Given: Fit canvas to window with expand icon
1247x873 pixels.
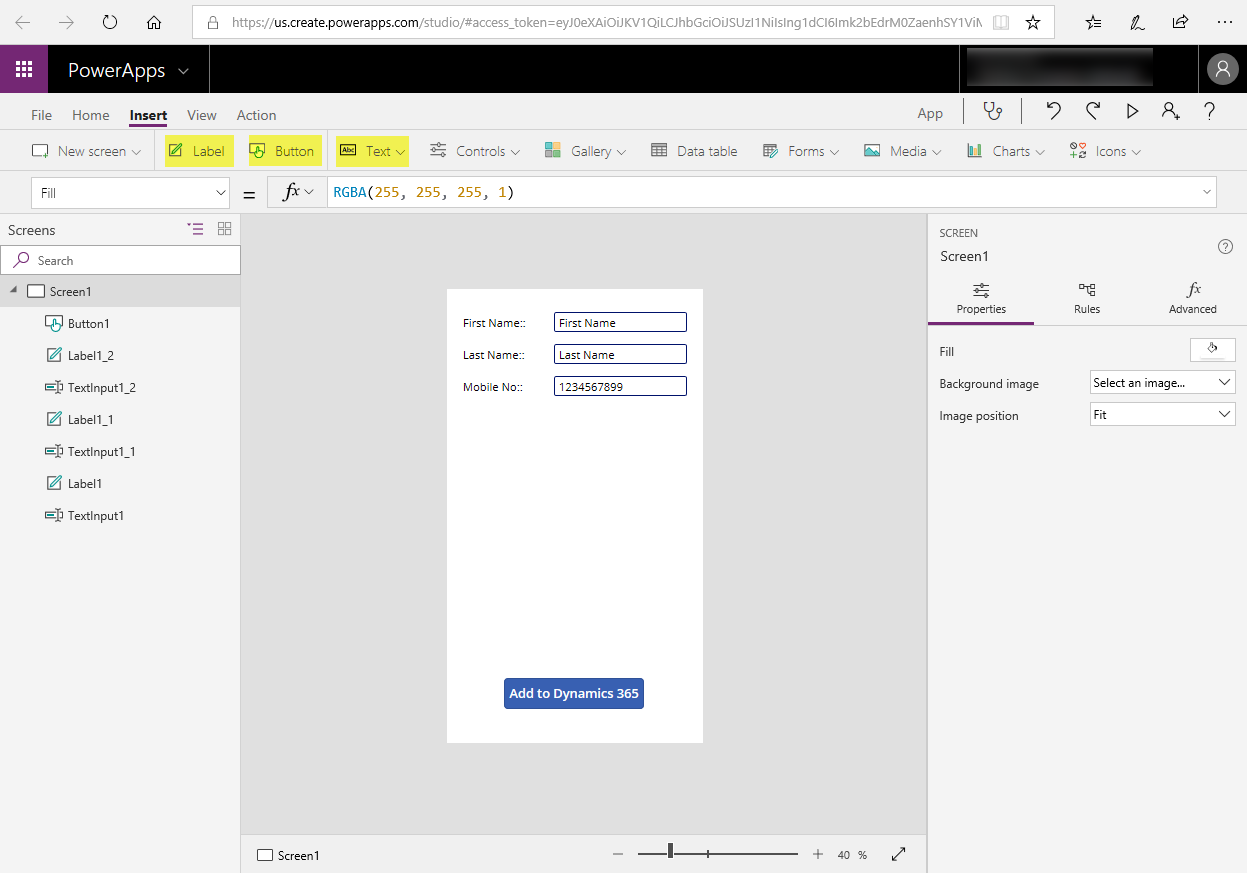Looking at the screenshot, I should 898,854.
